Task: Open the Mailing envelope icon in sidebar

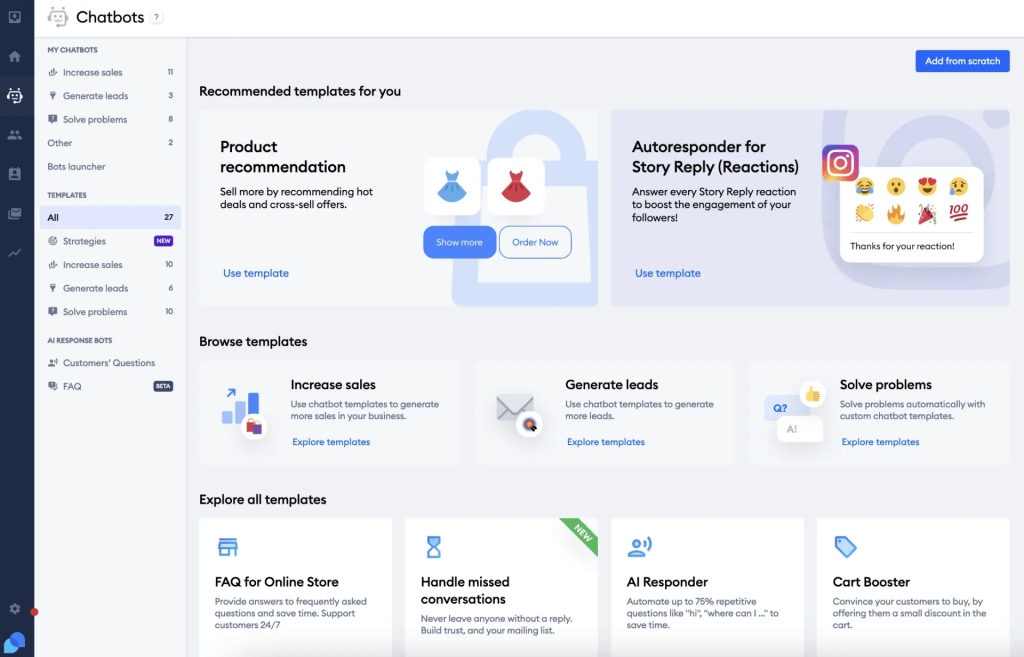Action: pos(15,213)
